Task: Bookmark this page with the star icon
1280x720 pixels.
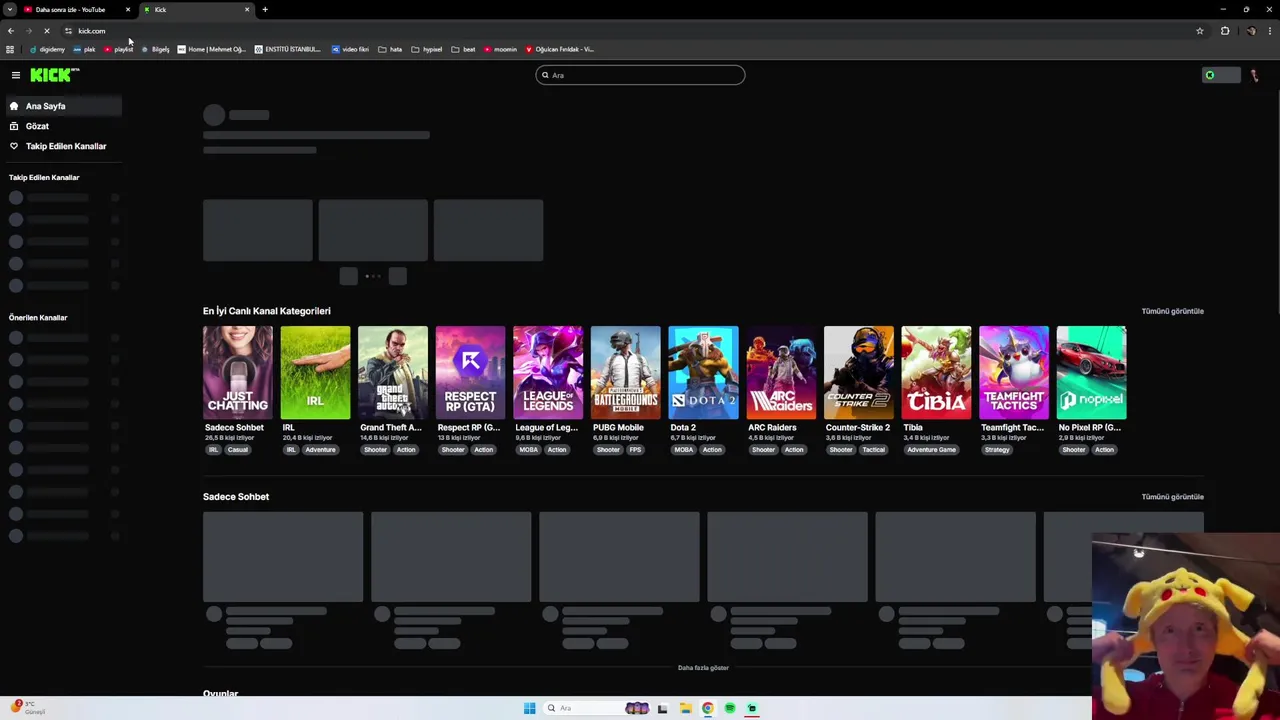Action: (1199, 31)
